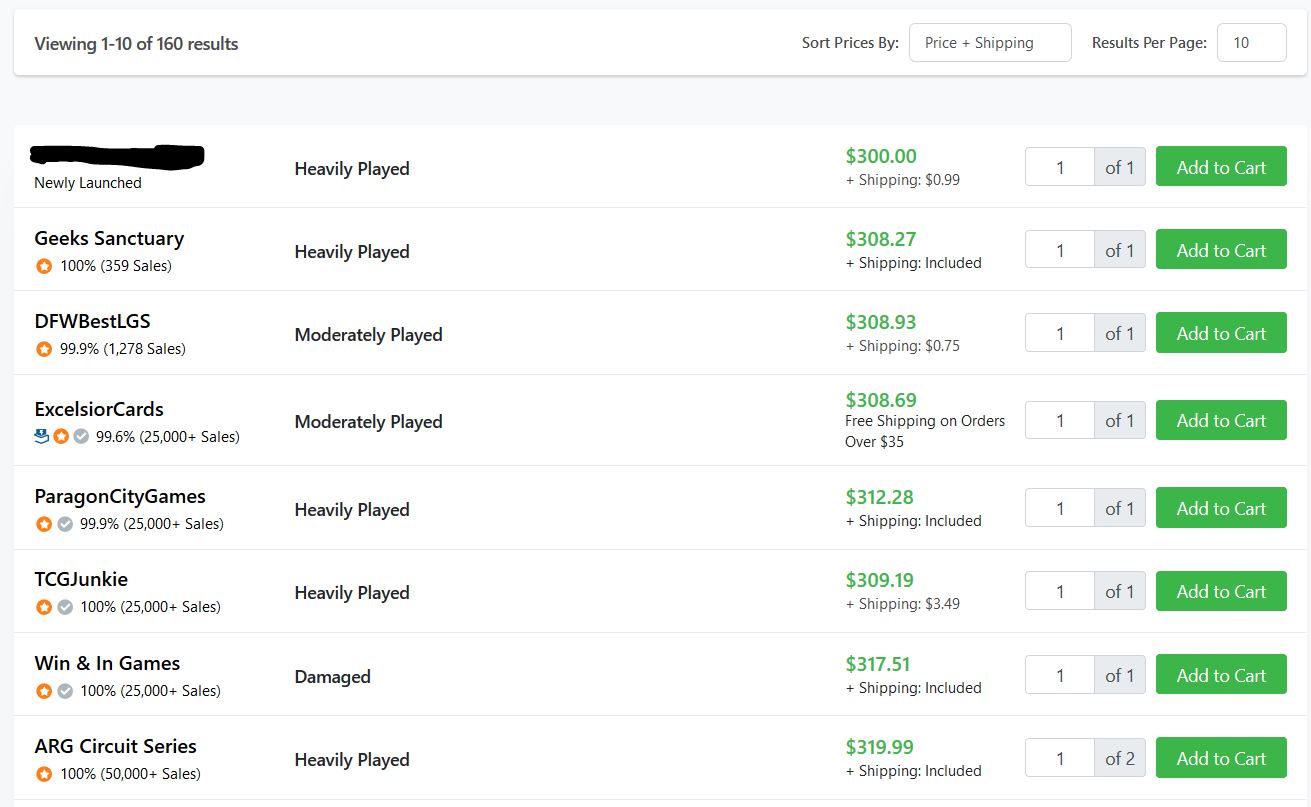The height and width of the screenshot is (807, 1311).
Task: Click the quantity field for TCGJunkie's listing
Action: [x=1059, y=592]
